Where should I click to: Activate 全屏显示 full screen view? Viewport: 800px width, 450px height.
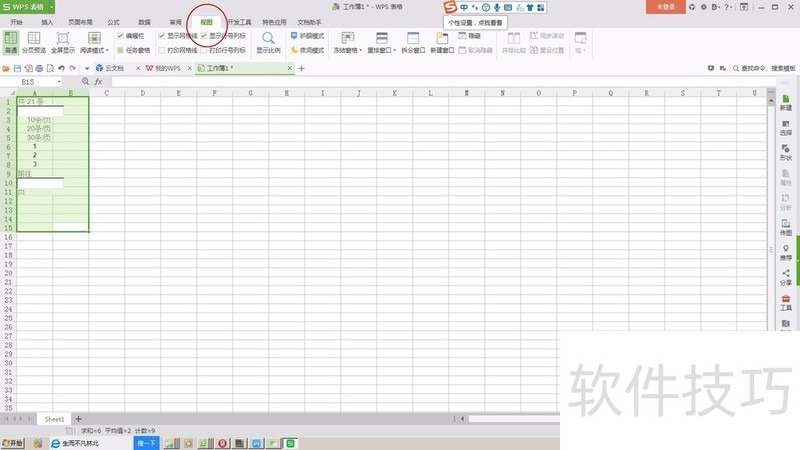point(63,42)
